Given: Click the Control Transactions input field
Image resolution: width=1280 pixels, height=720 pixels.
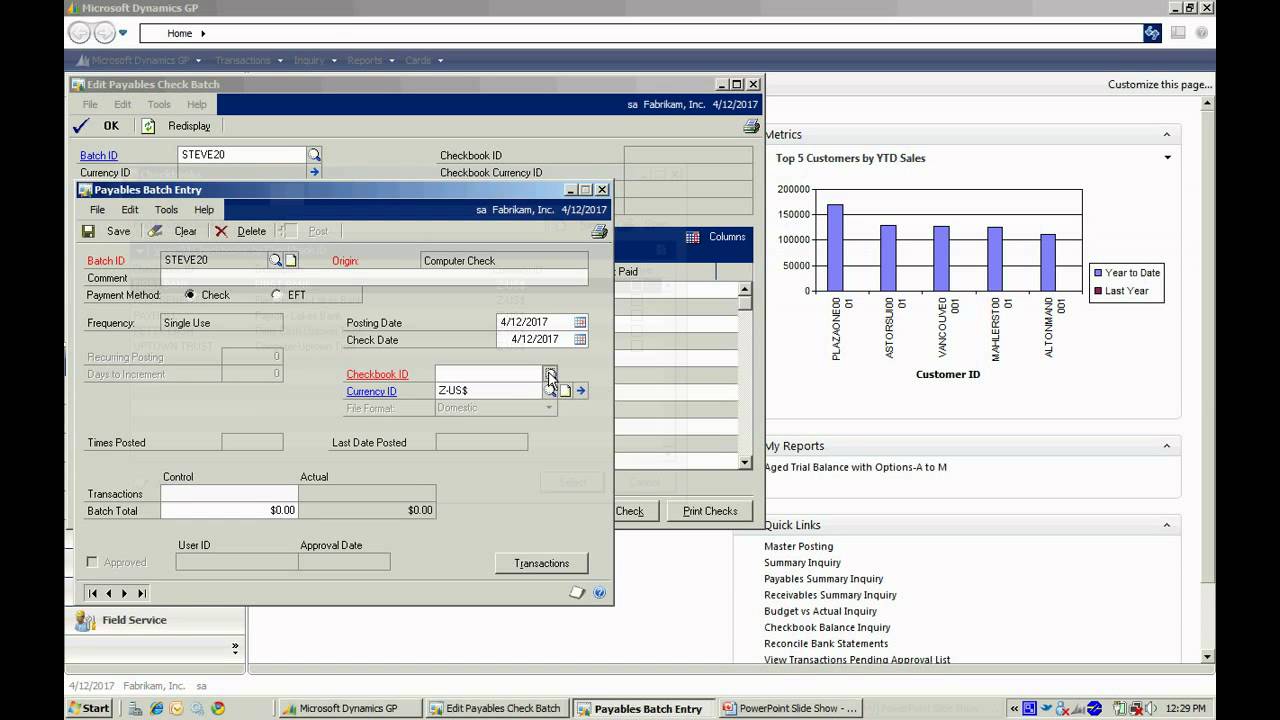Looking at the screenshot, I should (229, 494).
